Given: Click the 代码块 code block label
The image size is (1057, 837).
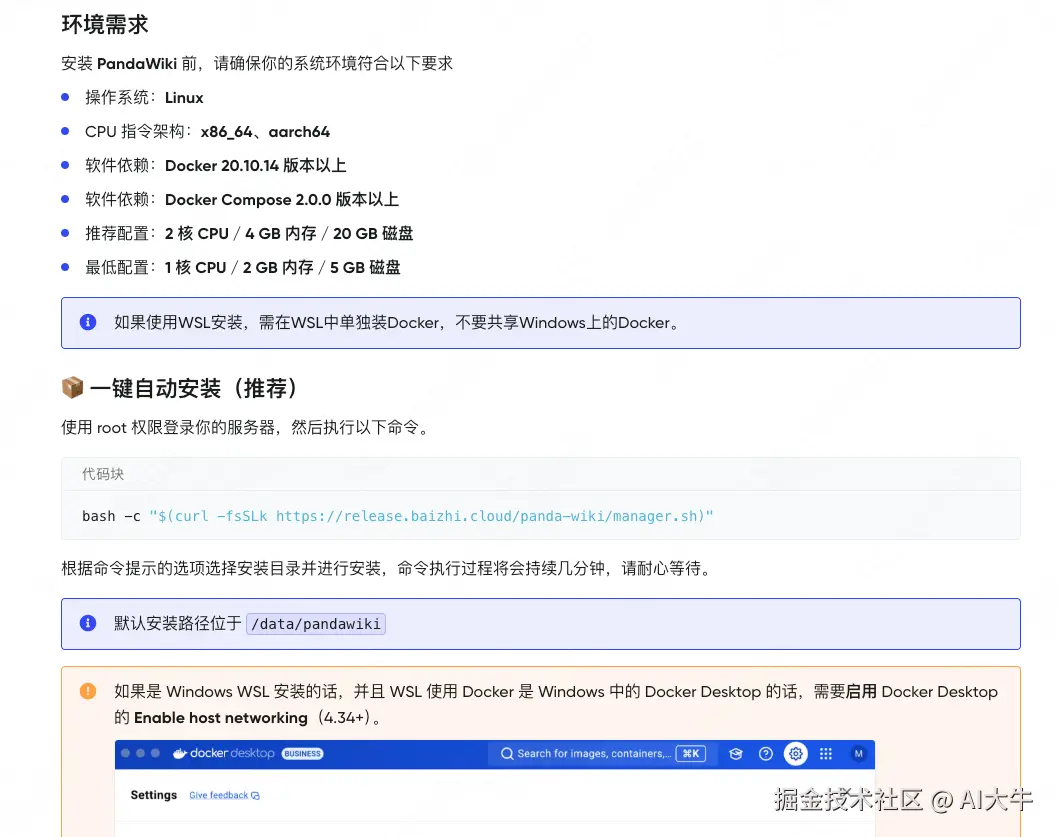Looking at the screenshot, I should [x=103, y=474].
